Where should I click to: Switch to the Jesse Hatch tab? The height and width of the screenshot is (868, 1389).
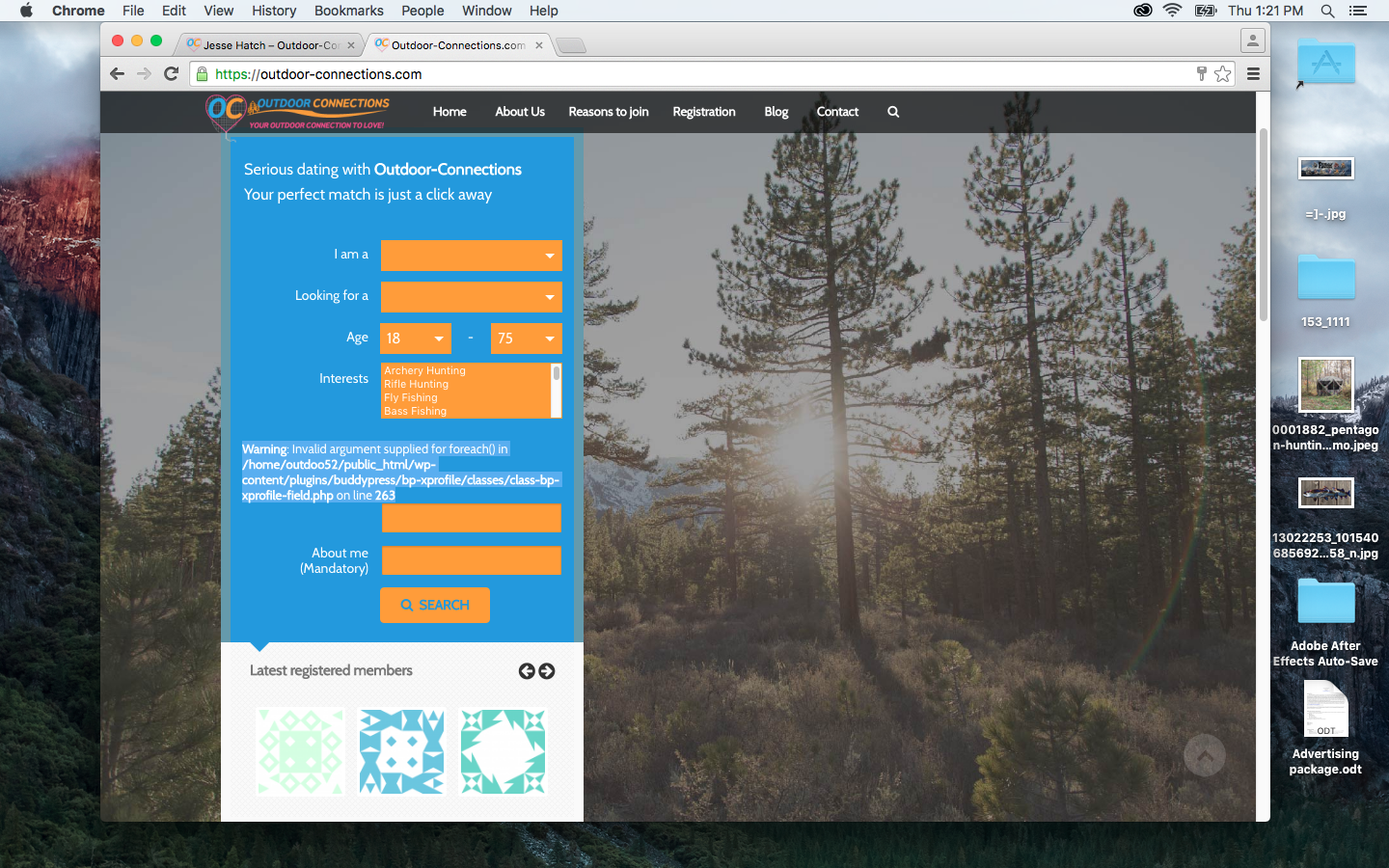pos(269,45)
